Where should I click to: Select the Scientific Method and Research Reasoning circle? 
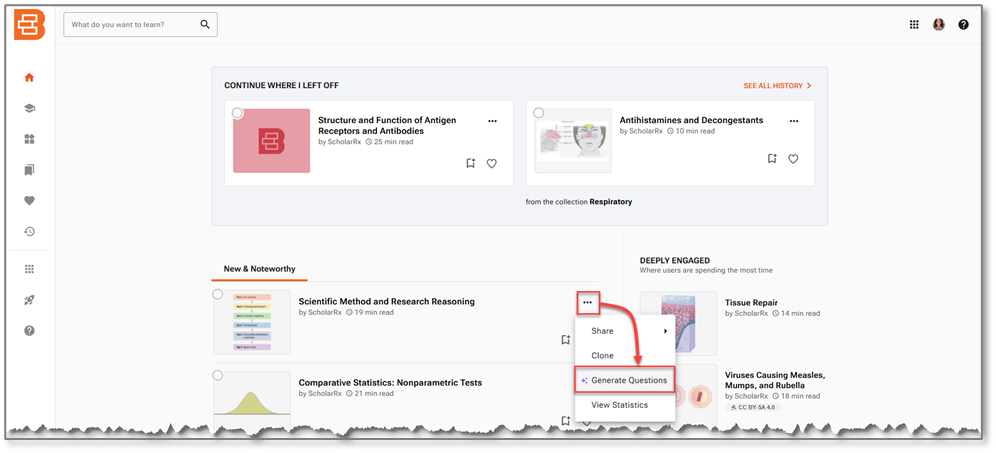(218, 294)
